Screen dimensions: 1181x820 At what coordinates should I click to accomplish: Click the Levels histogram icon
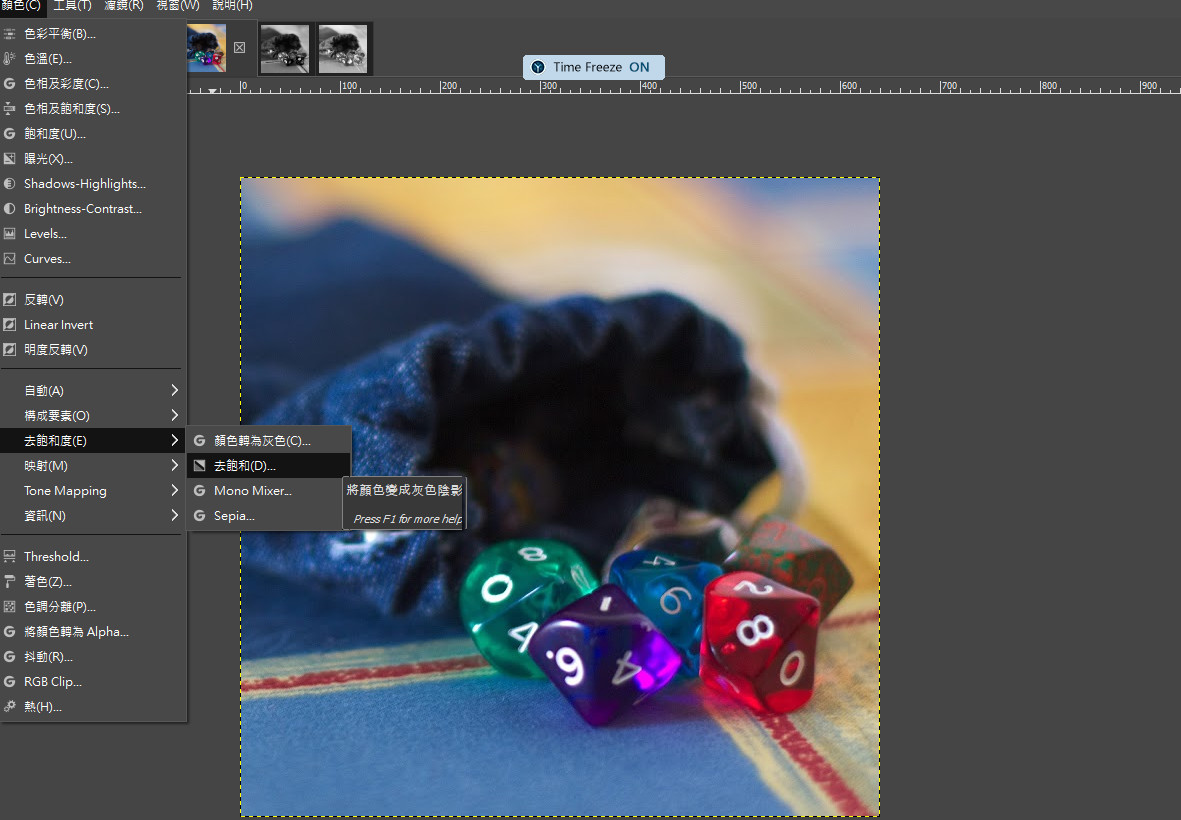(x=10, y=234)
